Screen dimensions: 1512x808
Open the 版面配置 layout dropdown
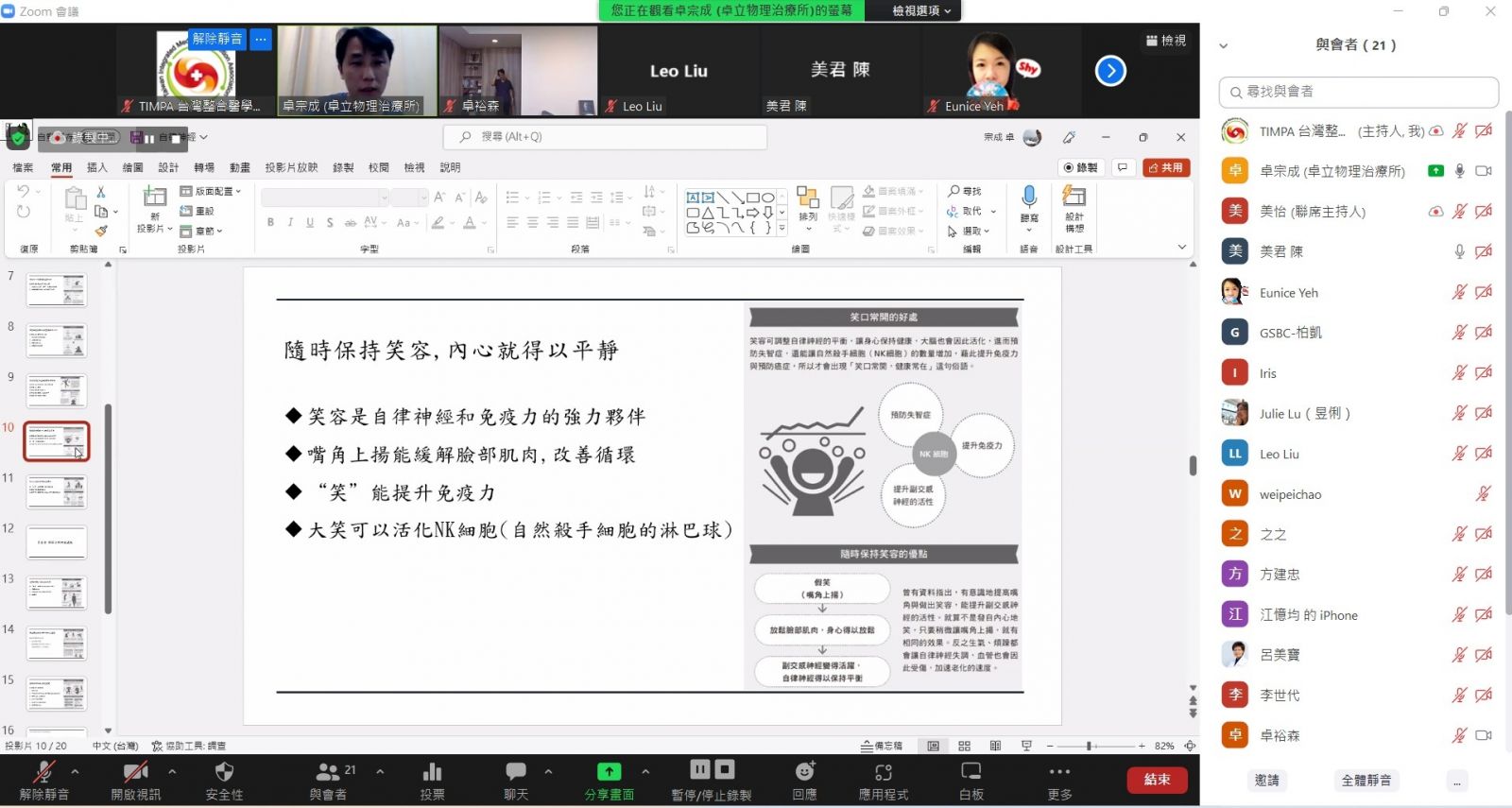pos(212,191)
